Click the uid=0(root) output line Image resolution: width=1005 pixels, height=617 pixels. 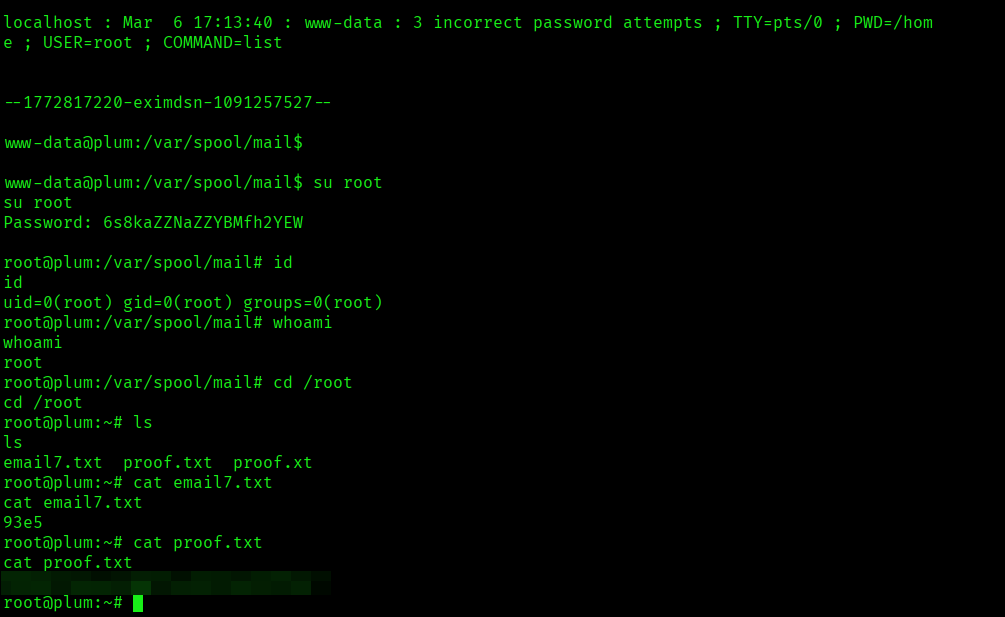(x=193, y=303)
